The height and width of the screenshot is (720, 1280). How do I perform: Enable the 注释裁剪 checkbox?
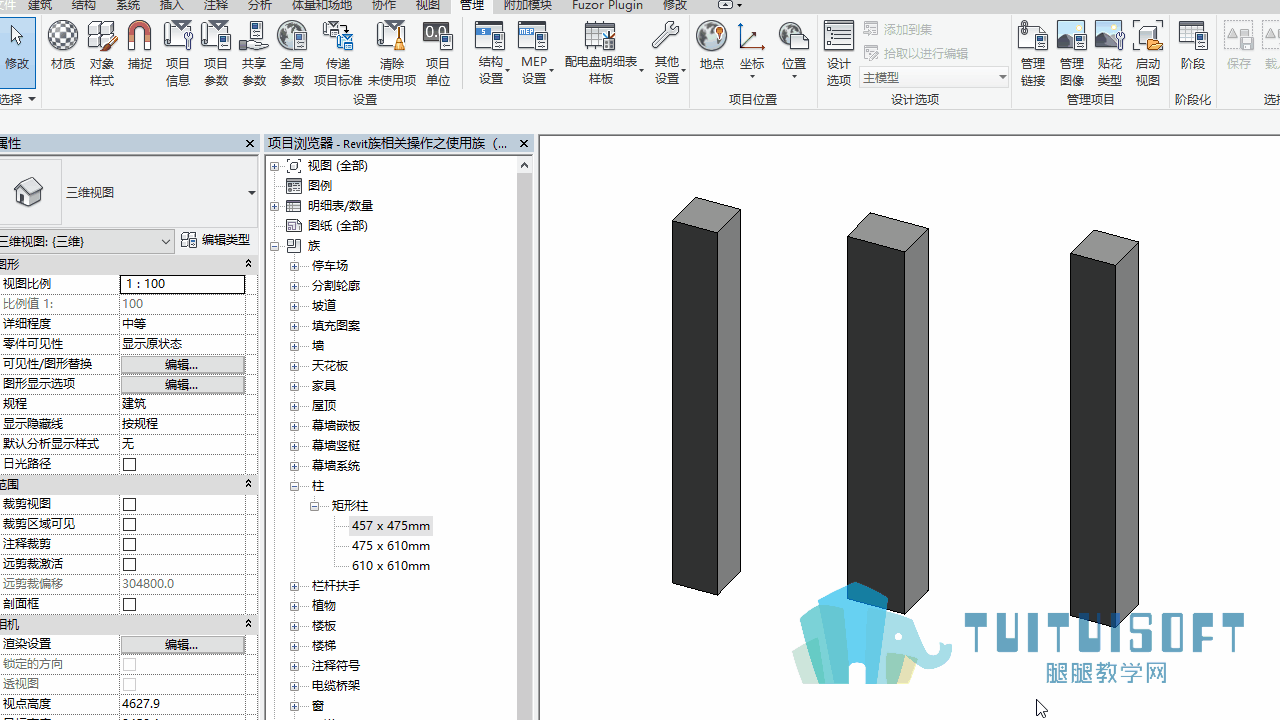coord(129,544)
